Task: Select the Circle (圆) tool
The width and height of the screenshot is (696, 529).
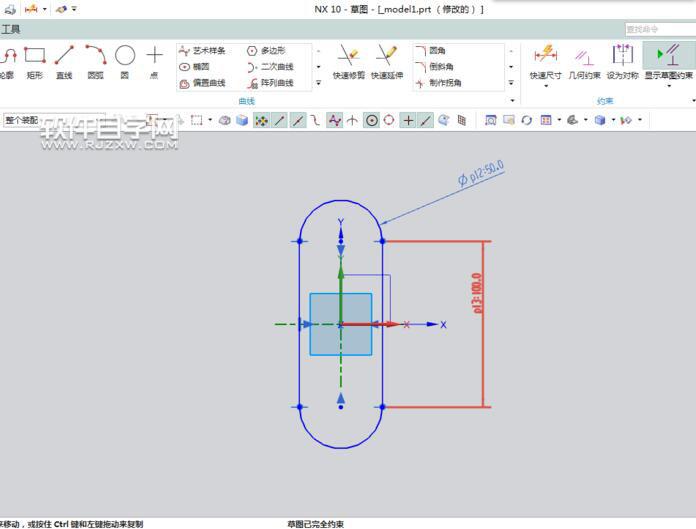Action: pos(125,62)
